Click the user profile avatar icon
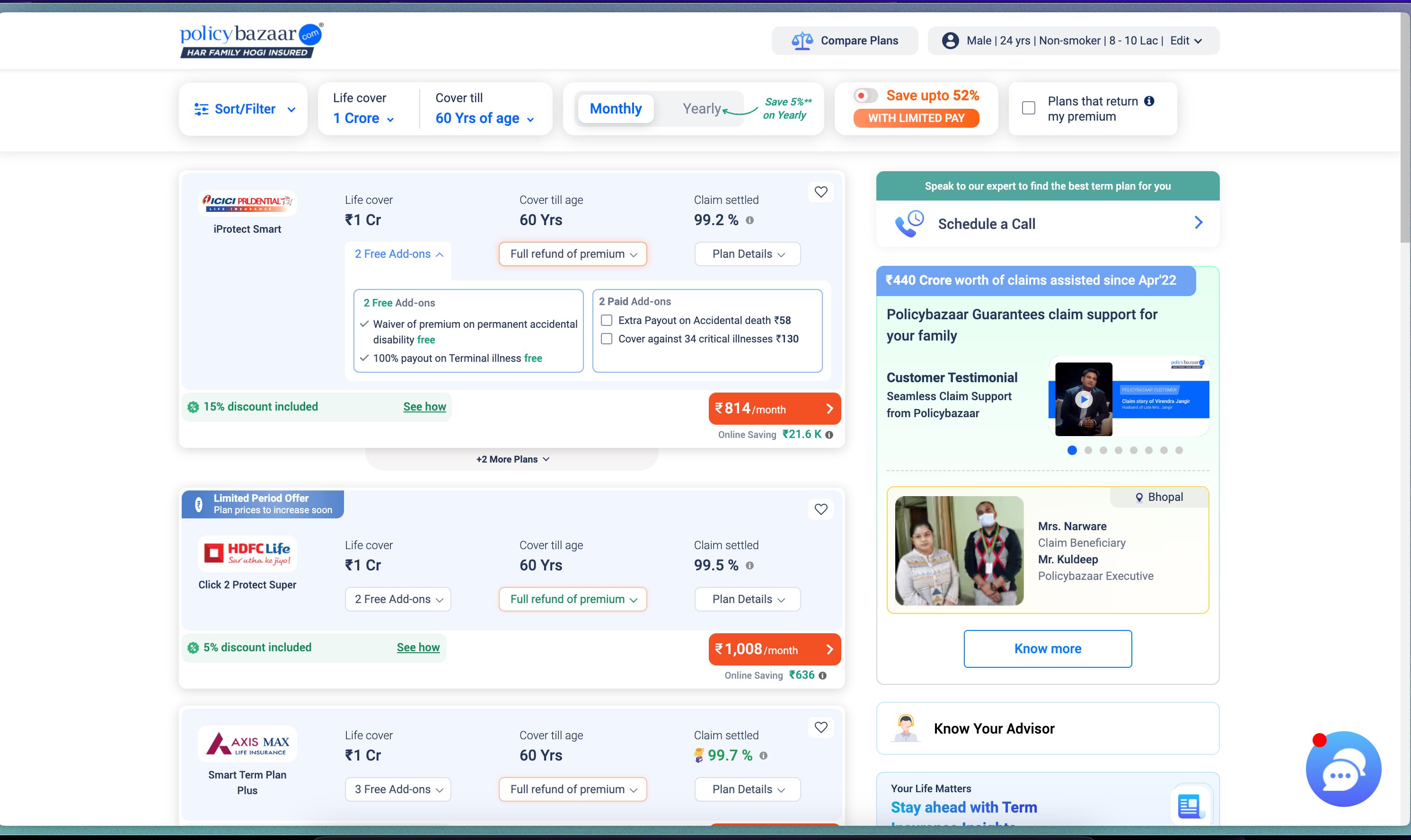The width and height of the screenshot is (1411, 840). 950,41
